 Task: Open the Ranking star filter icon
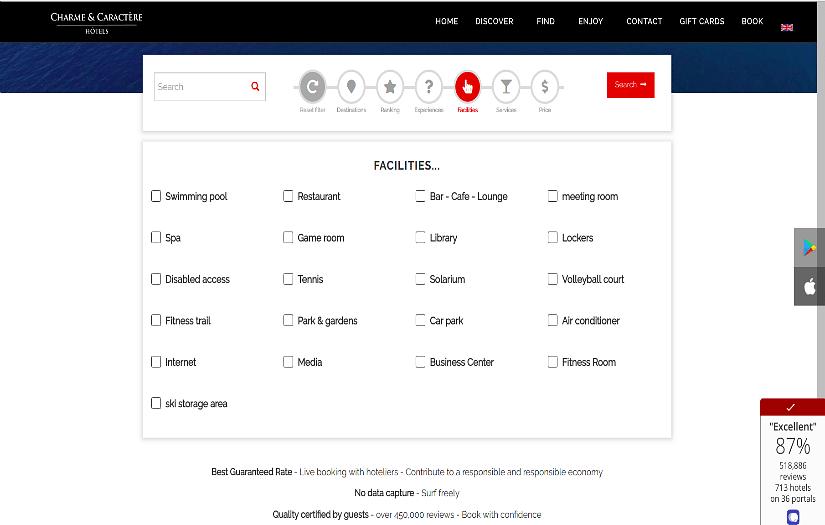[x=390, y=87]
